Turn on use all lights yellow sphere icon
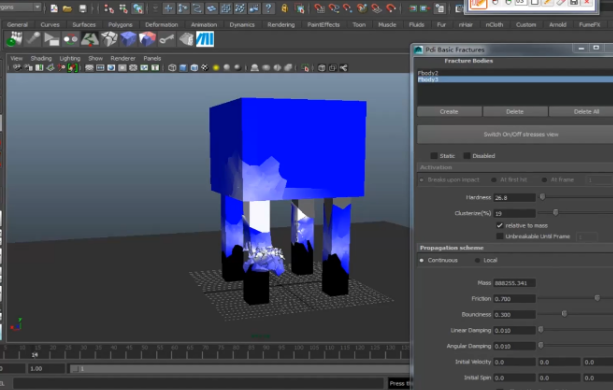This screenshot has width=613, height=390. [x=216, y=68]
